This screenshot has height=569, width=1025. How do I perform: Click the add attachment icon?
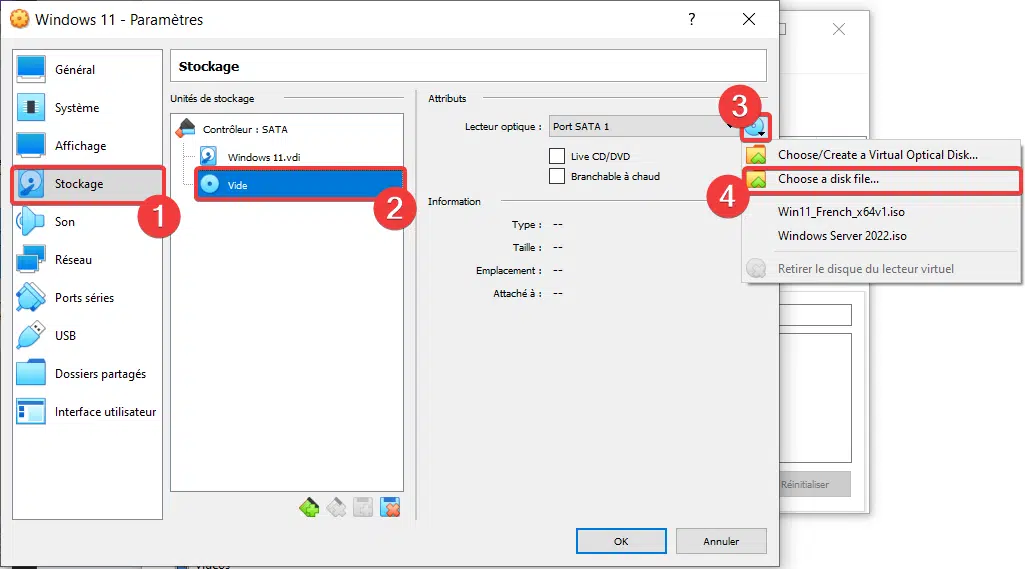point(363,507)
